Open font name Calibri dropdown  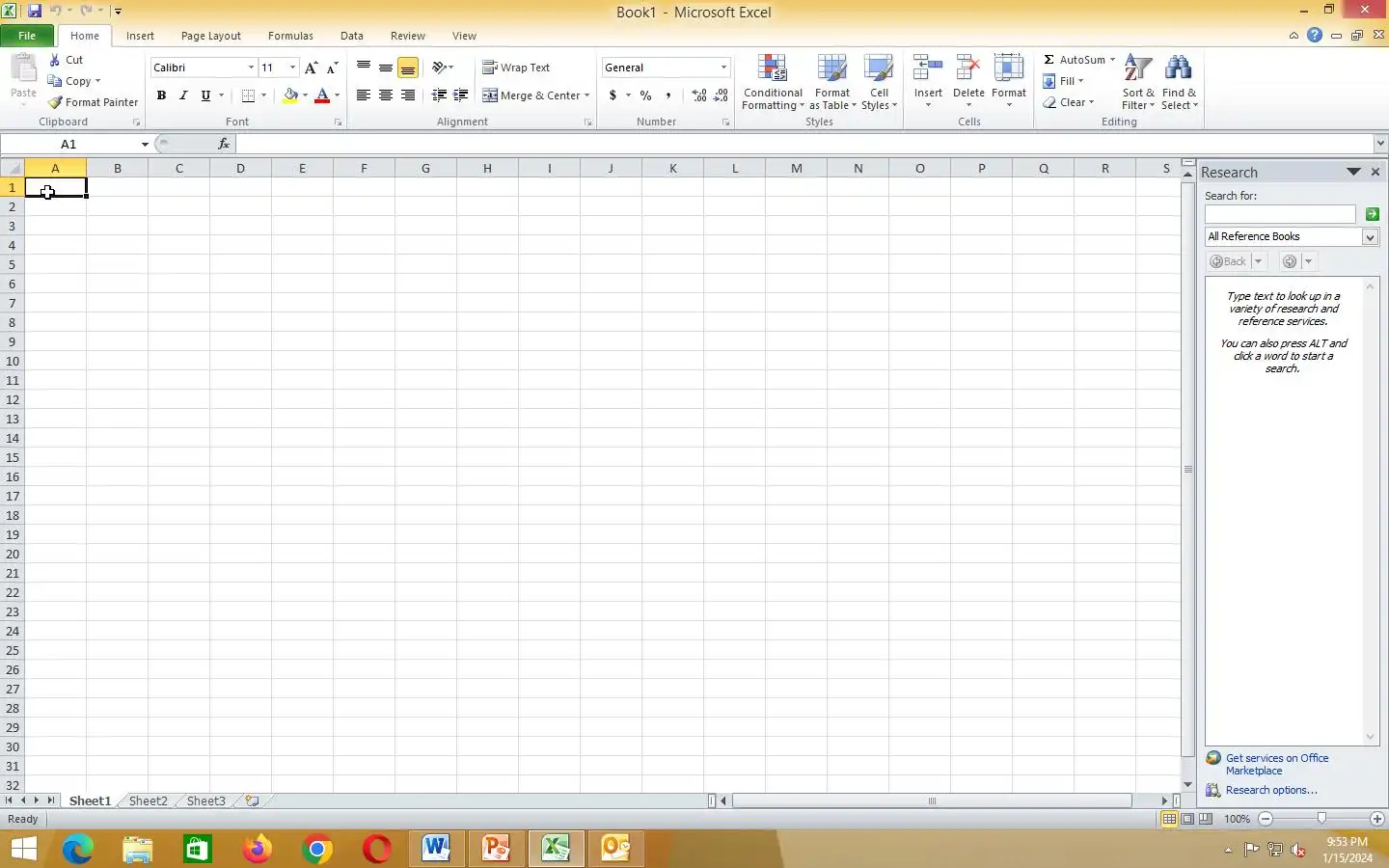pyautogui.click(x=251, y=68)
